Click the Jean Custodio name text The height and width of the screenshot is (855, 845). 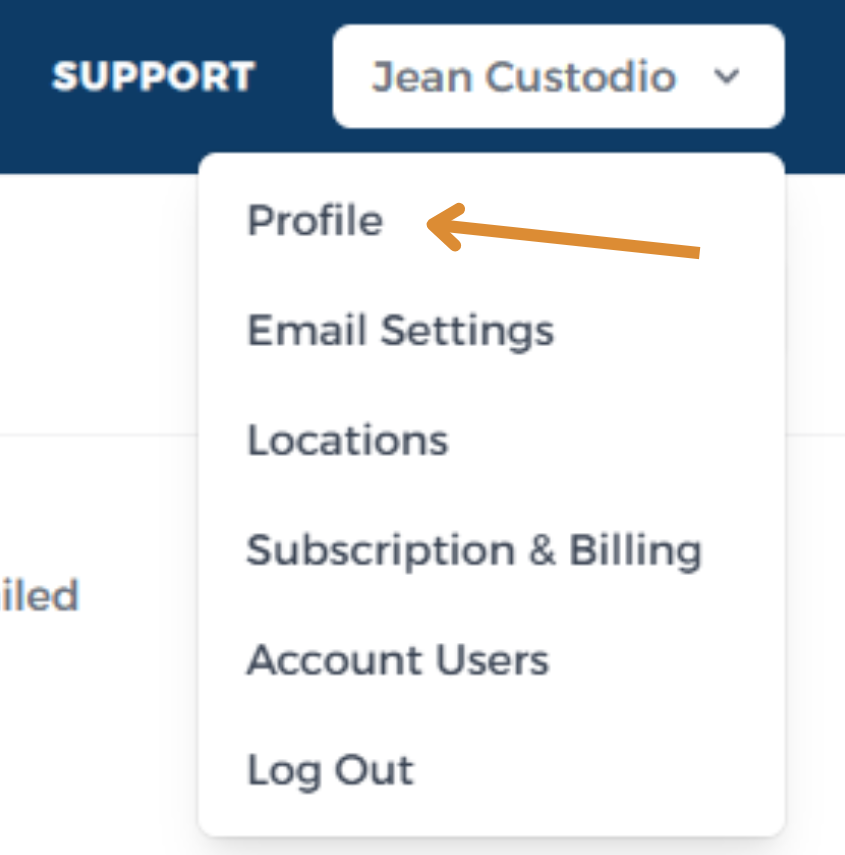tap(524, 76)
